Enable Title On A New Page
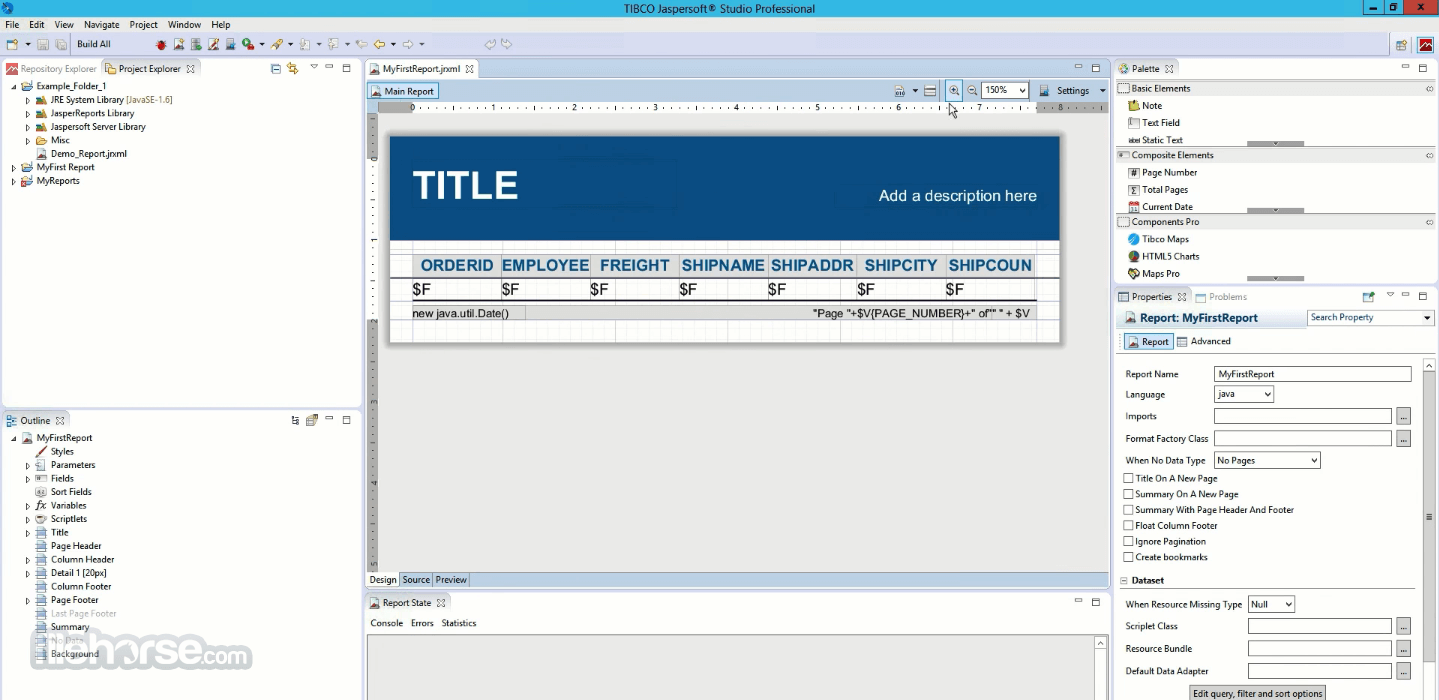The height and width of the screenshot is (700, 1439). coord(1128,478)
